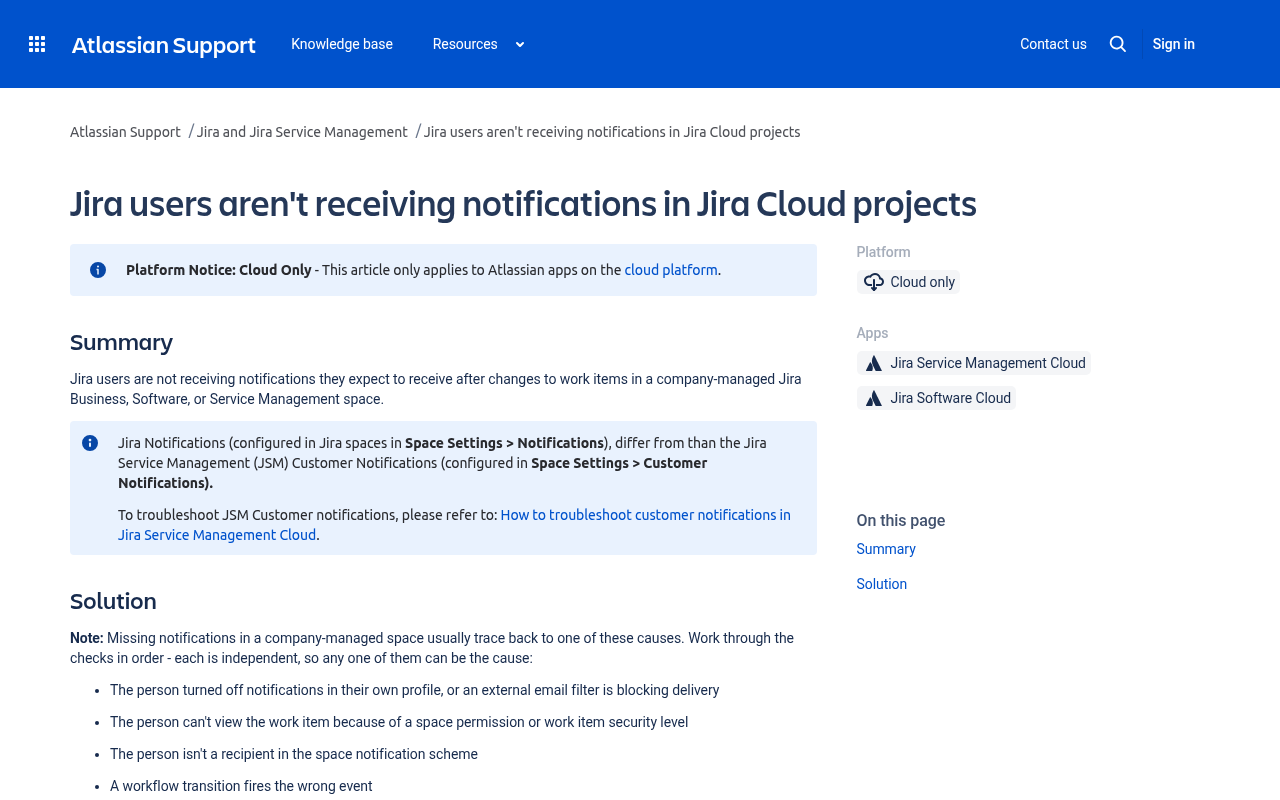
Task: Click the Summary section heading
Action: [121, 342]
